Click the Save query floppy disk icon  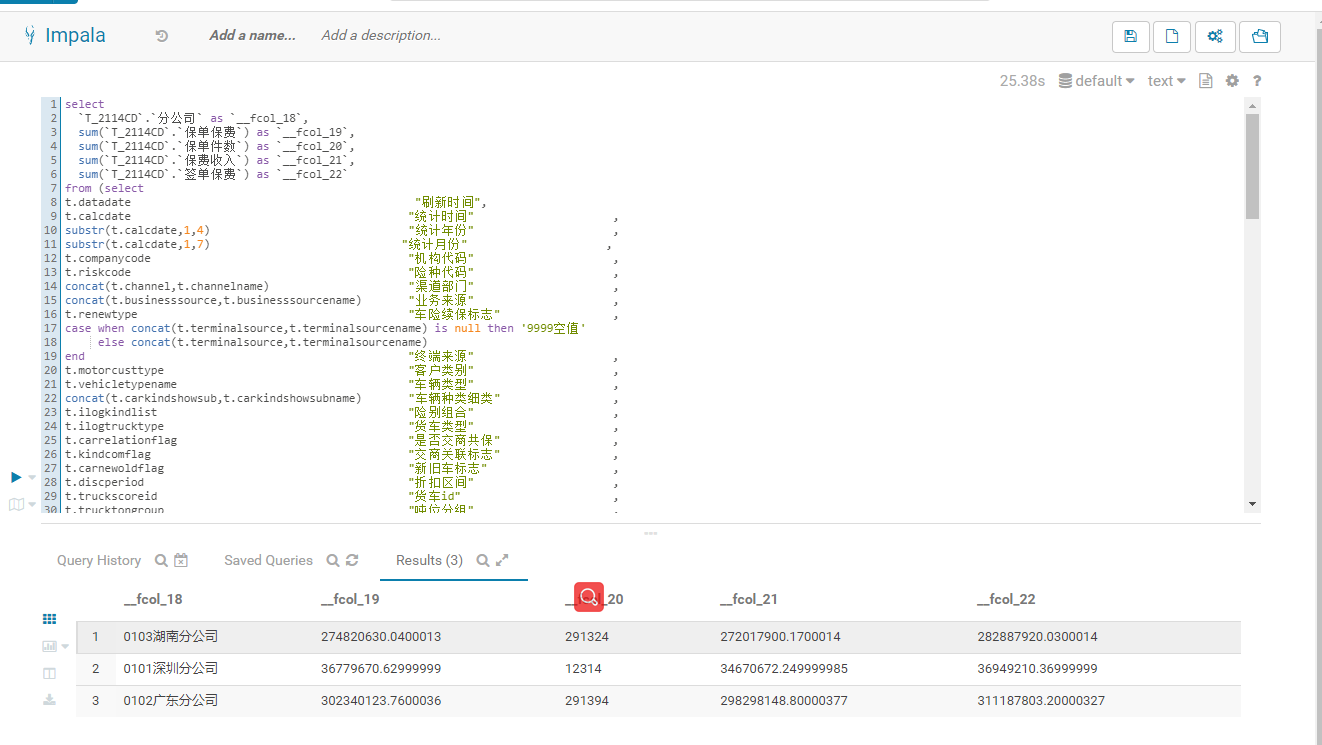click(1130, 37)
